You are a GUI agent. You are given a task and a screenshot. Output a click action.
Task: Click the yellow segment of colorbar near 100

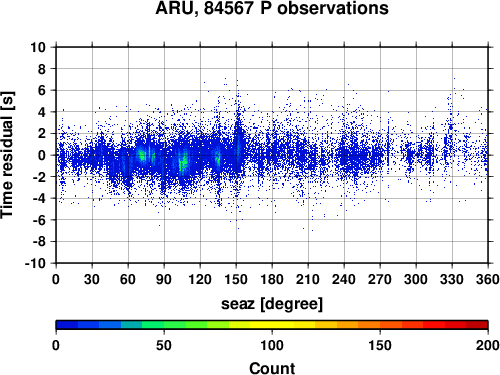(272, 325)
